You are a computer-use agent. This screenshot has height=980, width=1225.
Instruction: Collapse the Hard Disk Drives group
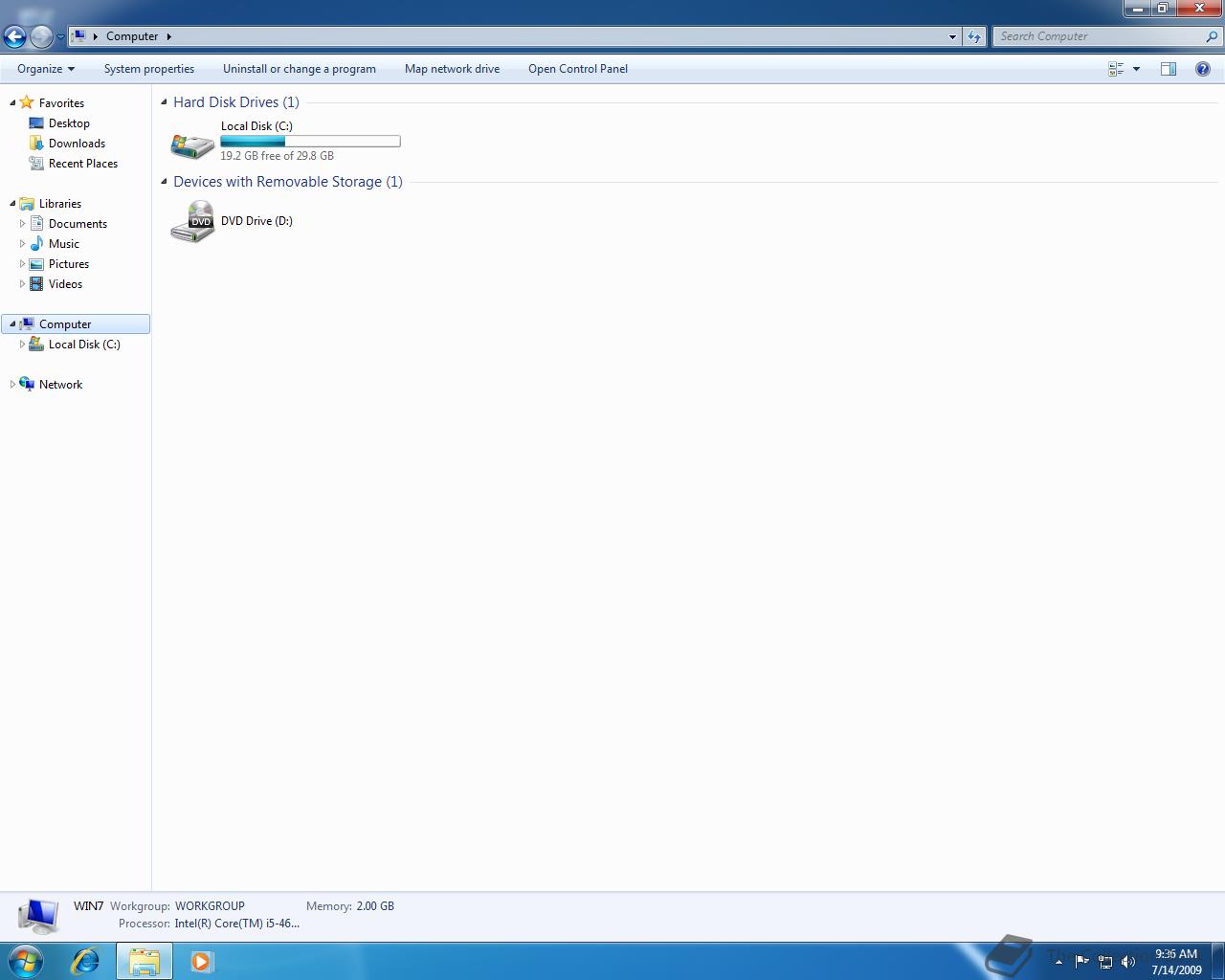tap(164, 101)
